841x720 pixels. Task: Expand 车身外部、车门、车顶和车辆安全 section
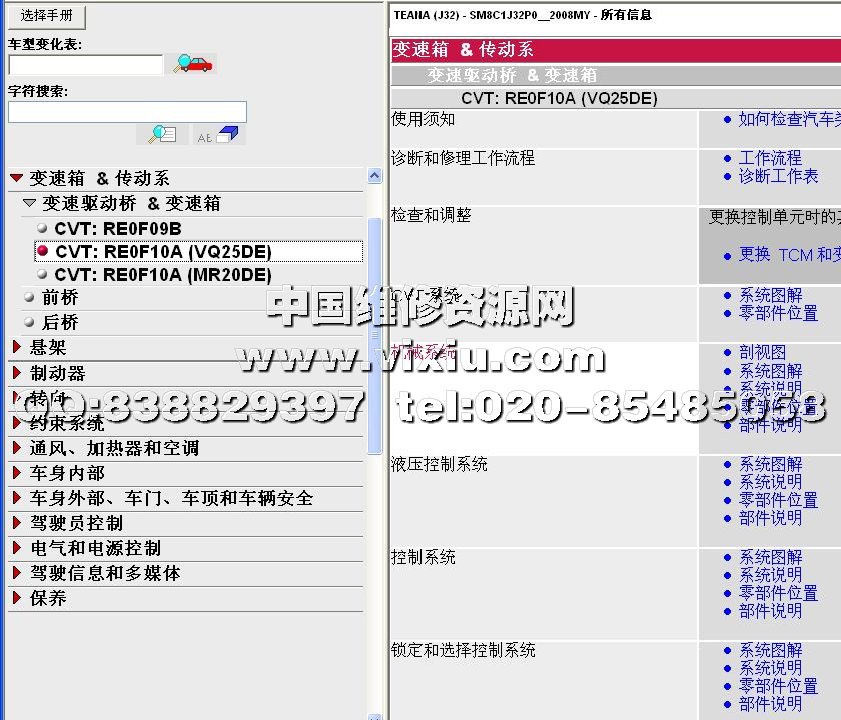(17, 498)
